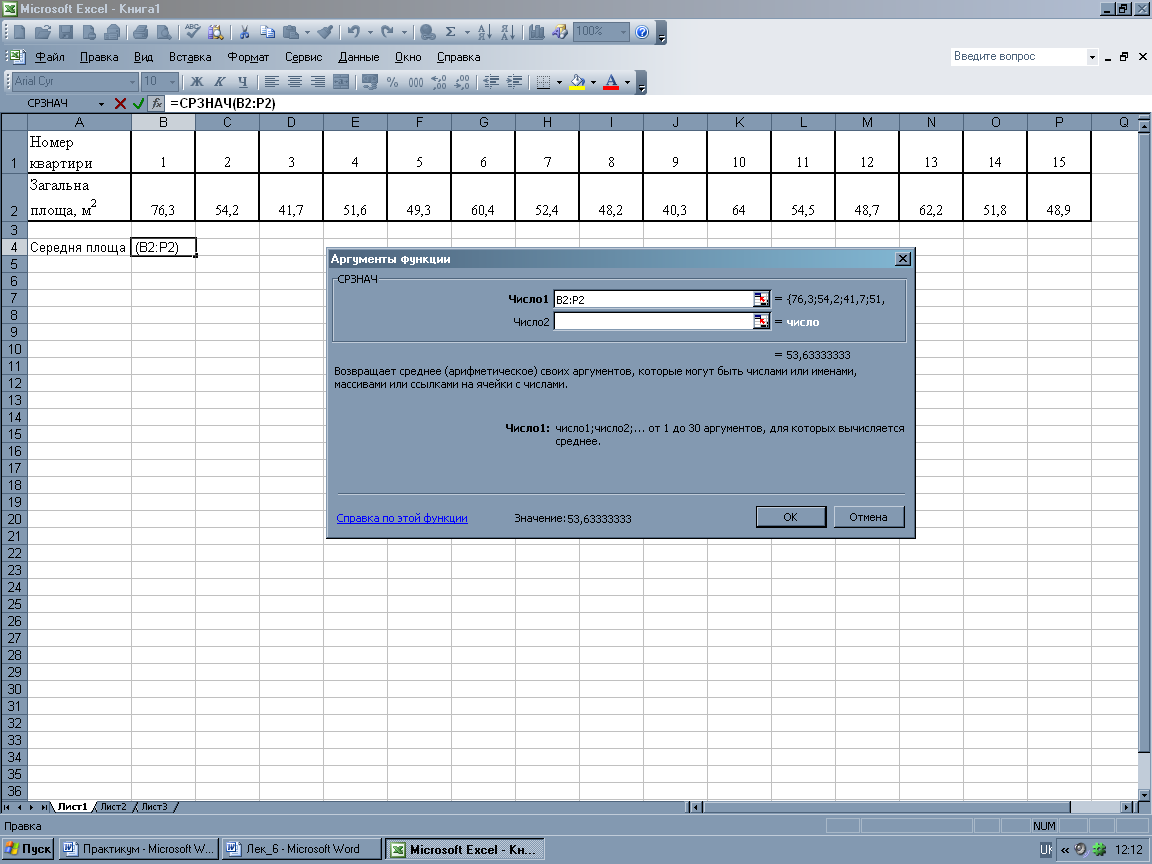Click the Merge and Center icon
Screen dimensions: 1152x864
tap(341, 82)
